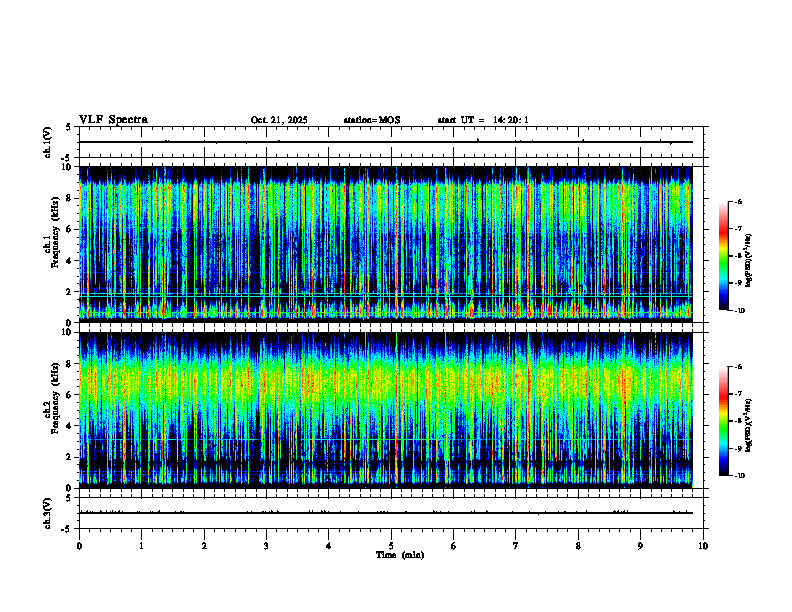Select the "start UT = 14:20: 1" text
792x612 pixels.
(x=483, y=120)
